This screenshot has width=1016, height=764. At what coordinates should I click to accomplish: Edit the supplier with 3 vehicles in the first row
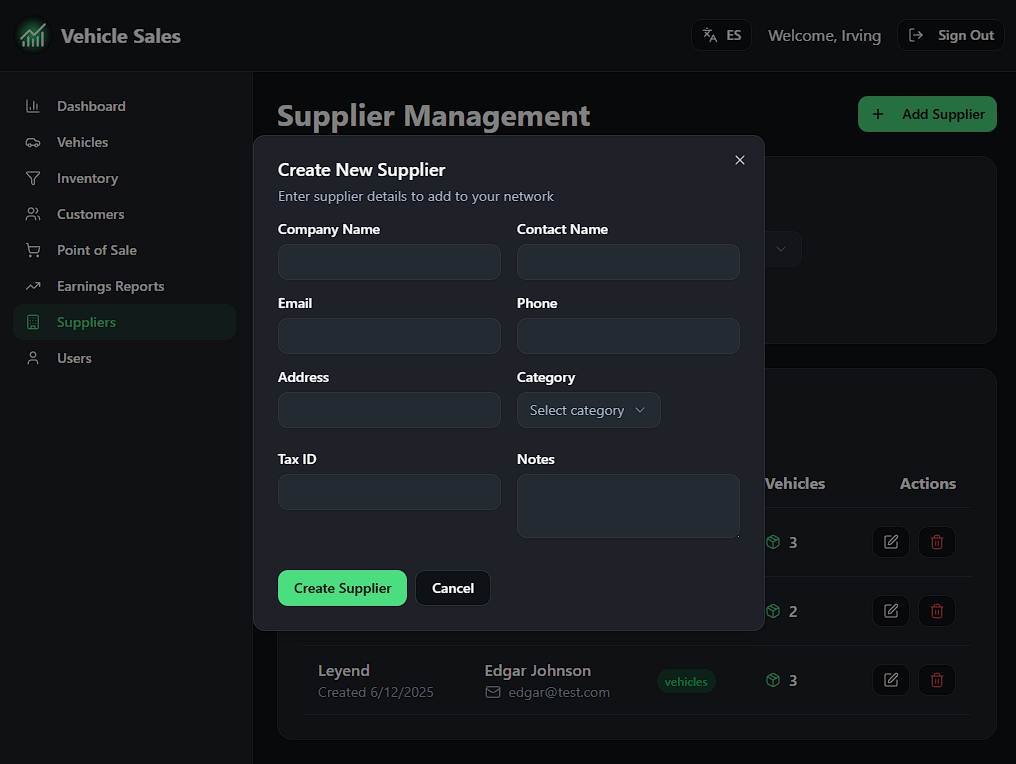[x=891, y=542]
